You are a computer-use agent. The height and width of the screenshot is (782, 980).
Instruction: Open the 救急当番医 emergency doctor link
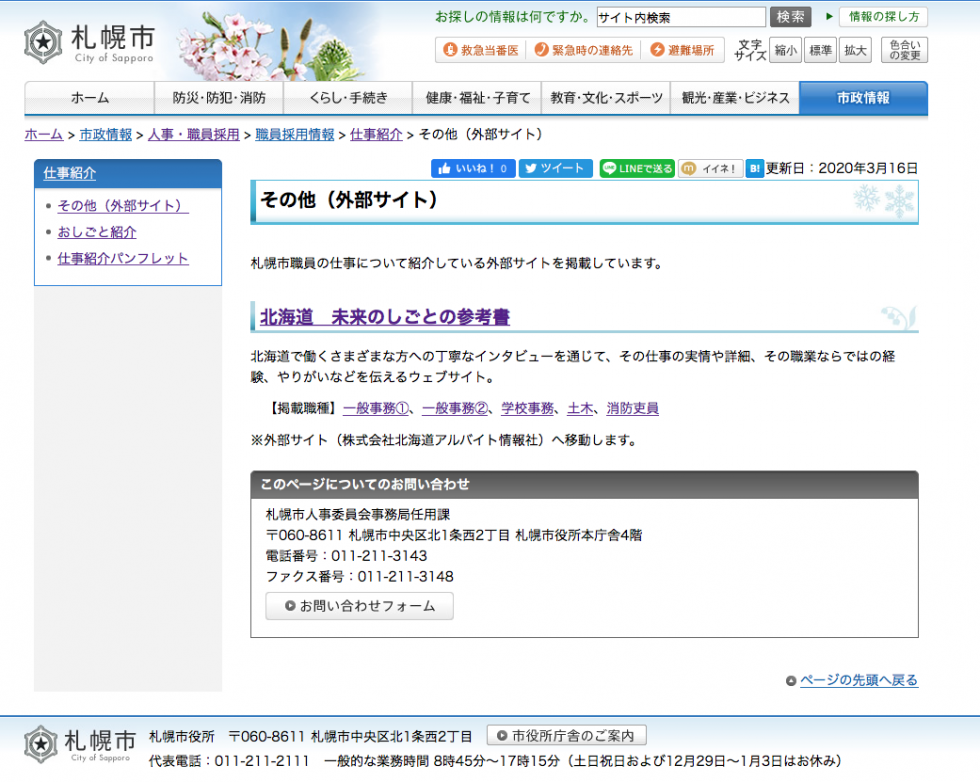click(481, 49)
